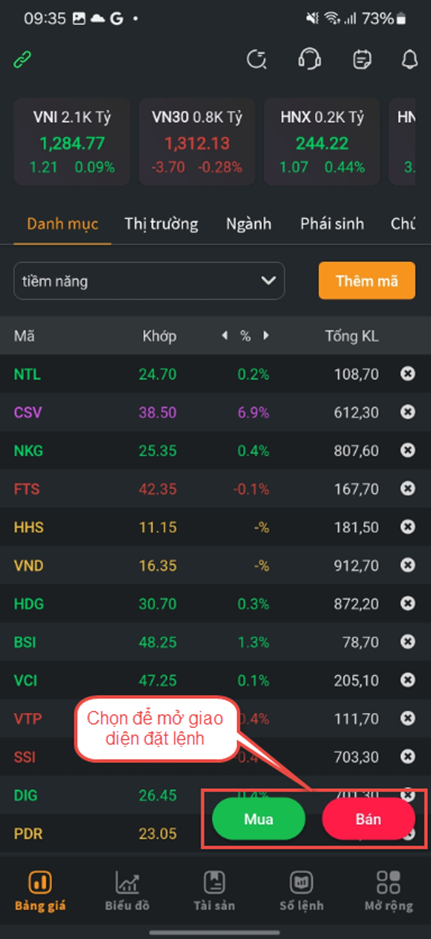The image size is (431, 939).
Task: Open the stock search icon
Action: [257, 60]
